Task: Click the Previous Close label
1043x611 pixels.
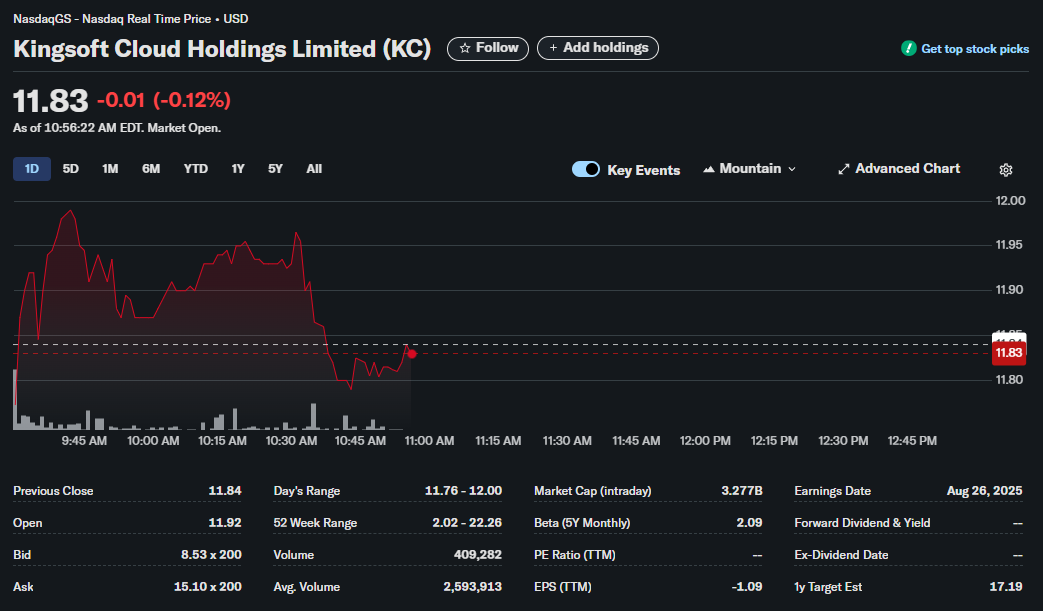Action: pyautogui.click(x=53, y=491)
